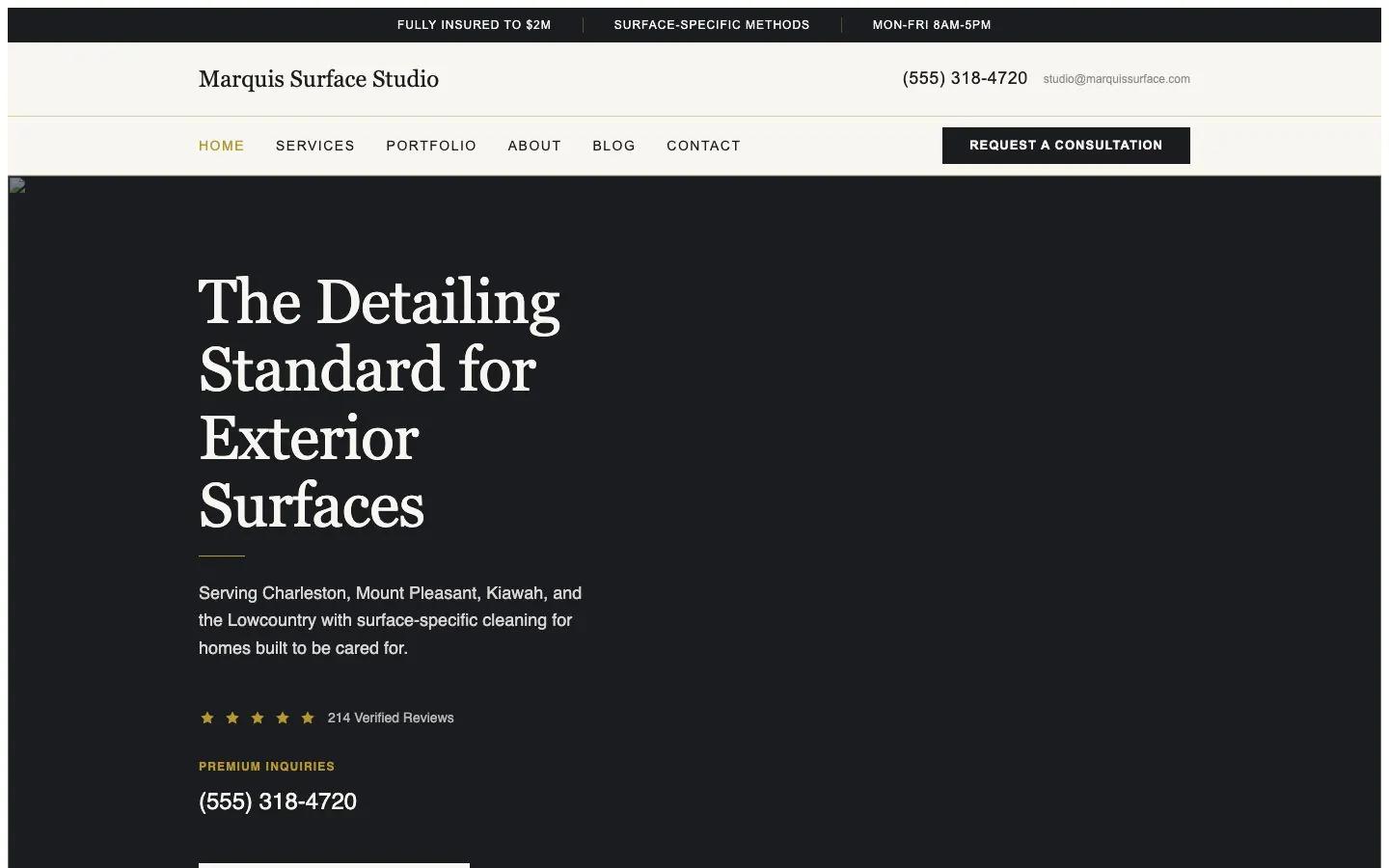Click the Surface-Specific Methods banner text
The image size is (1389, 868).
point(712,25)
